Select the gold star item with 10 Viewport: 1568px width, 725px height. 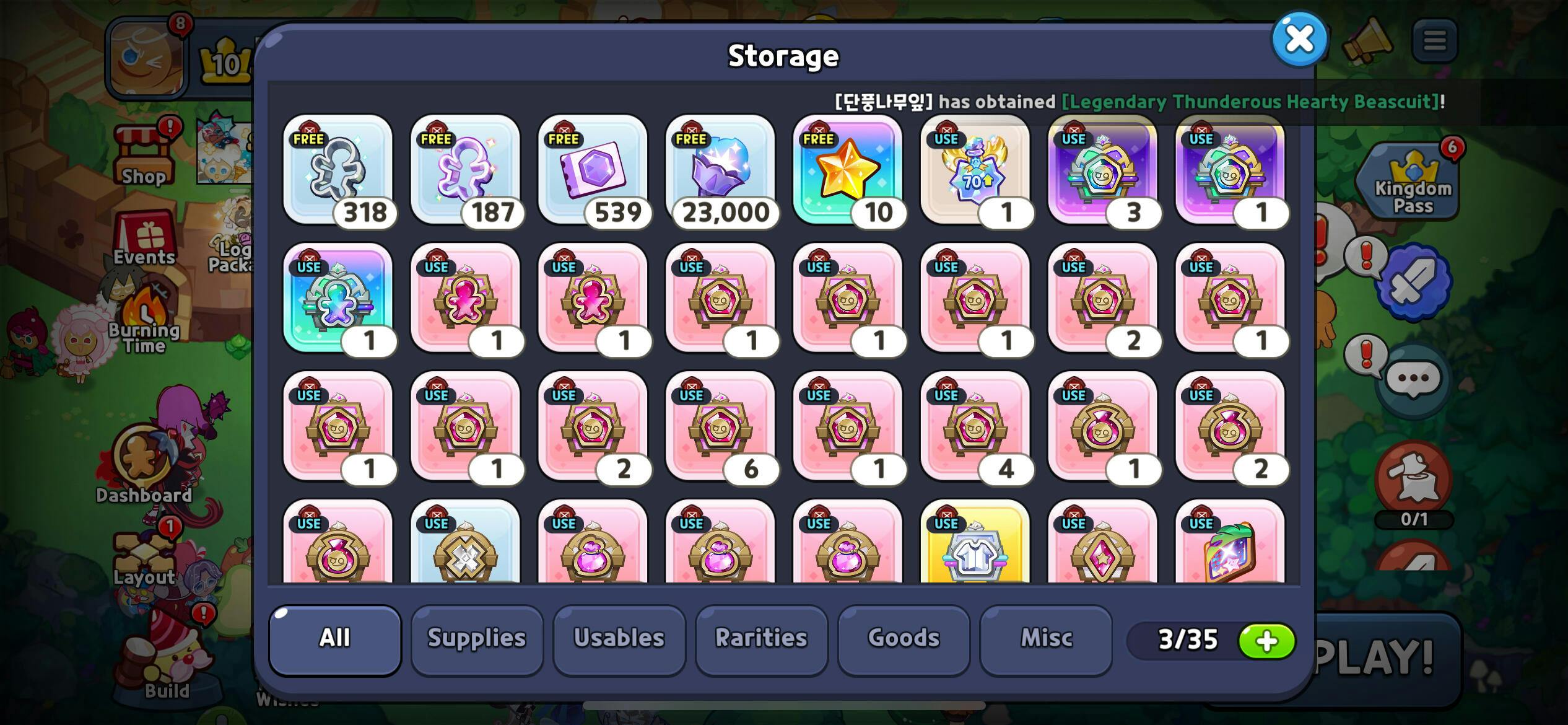848,169
